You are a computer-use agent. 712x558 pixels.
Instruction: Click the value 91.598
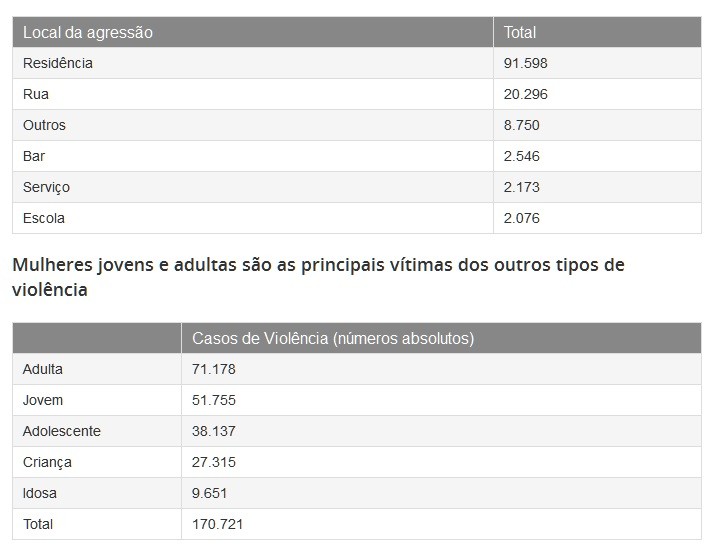tap(526, 63)
